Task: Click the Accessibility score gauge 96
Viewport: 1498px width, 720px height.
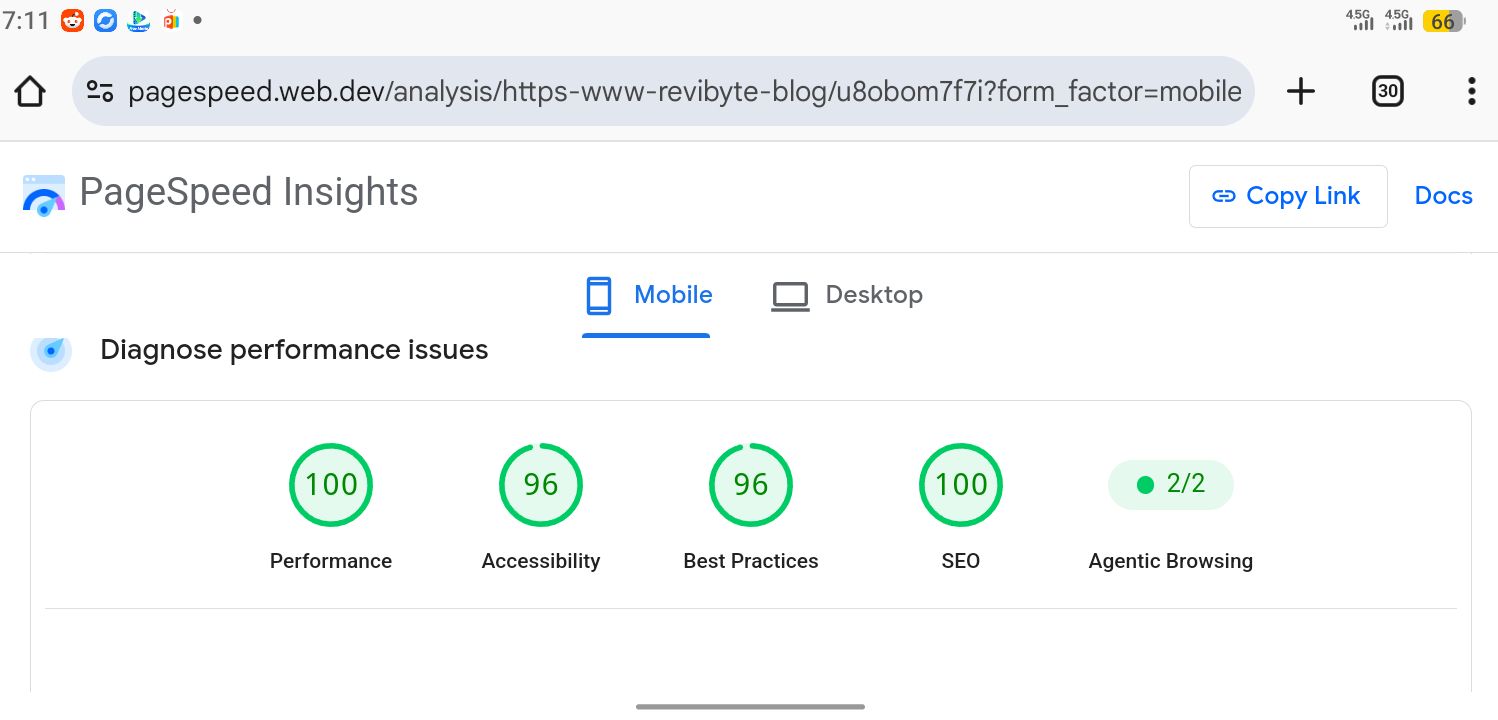Action: coord(541,485)
